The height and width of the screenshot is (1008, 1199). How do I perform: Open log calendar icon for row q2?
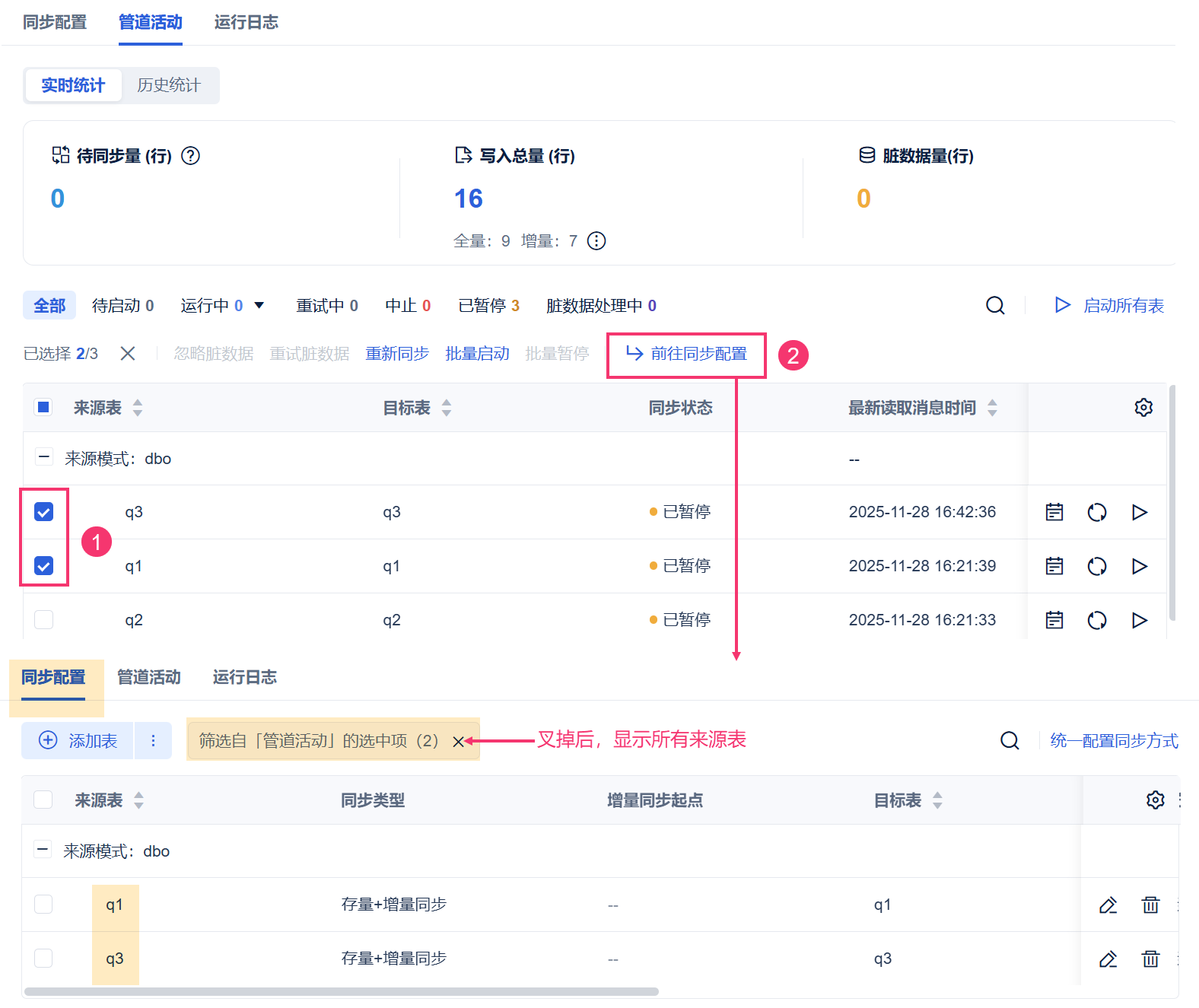(x=1054, y=620)
